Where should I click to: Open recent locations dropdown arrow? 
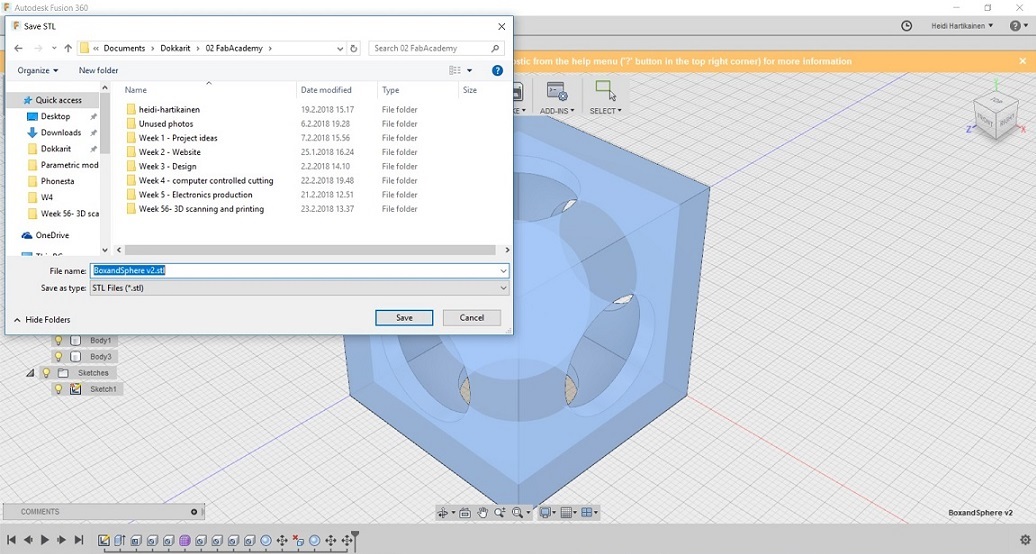coord(54,48)
